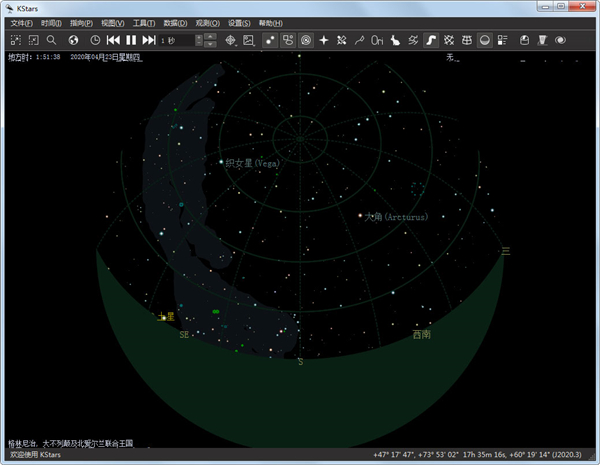600x465 pixels.
Task: Toggle the solar system objects button
Action: 306,40
